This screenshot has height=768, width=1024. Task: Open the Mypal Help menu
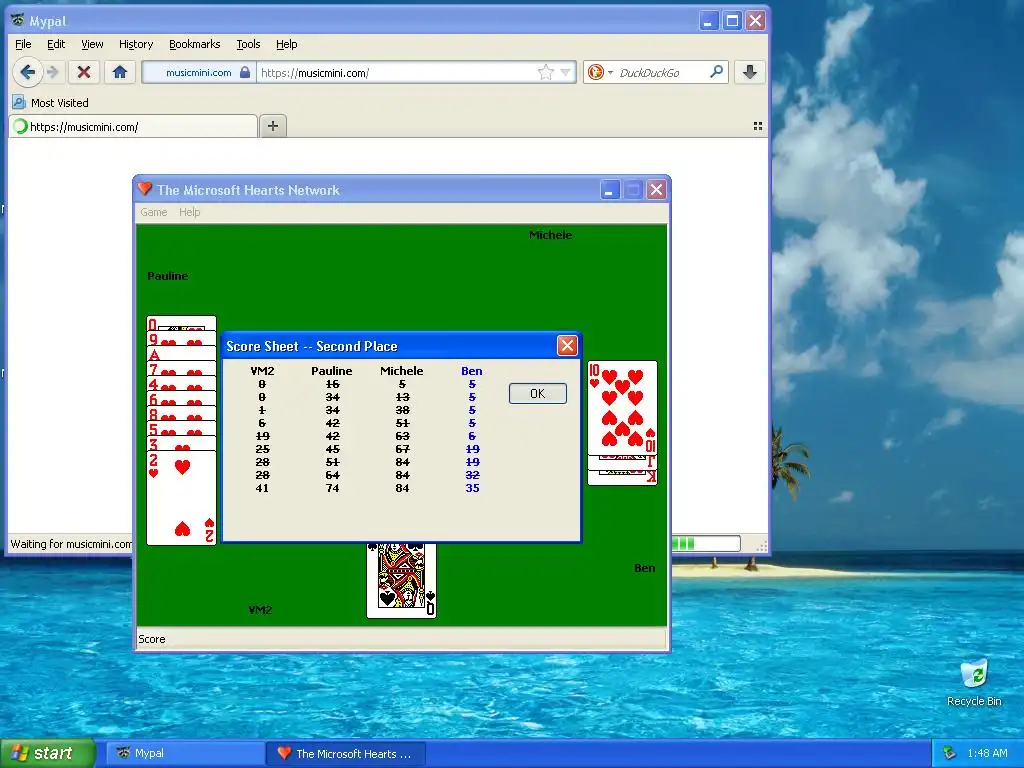click(287, 44)
